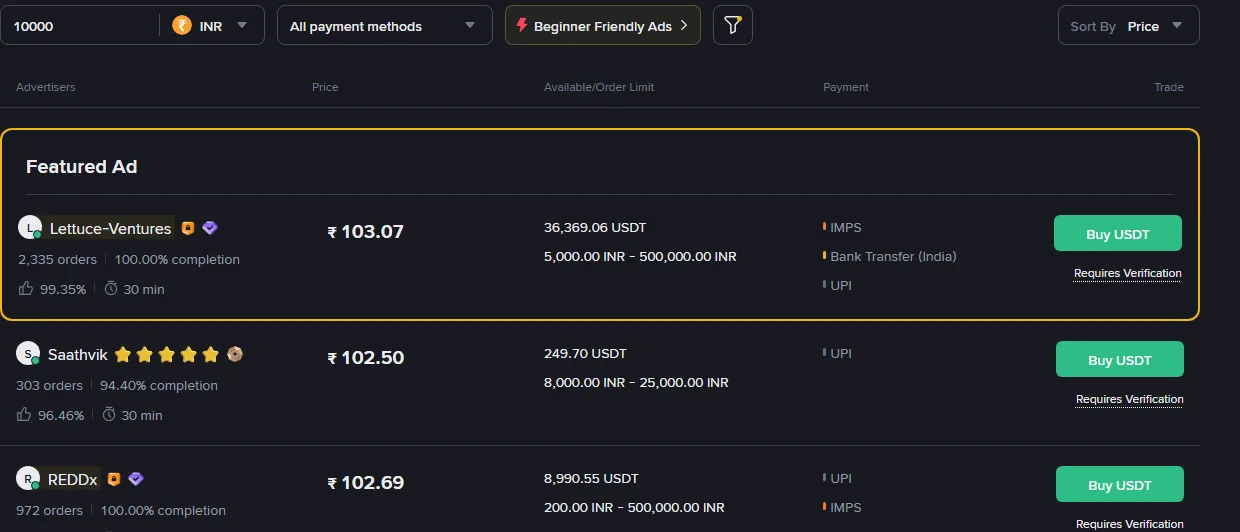
Task: Click the thumbs-up icon next to 96.46%
Action: 24,415
